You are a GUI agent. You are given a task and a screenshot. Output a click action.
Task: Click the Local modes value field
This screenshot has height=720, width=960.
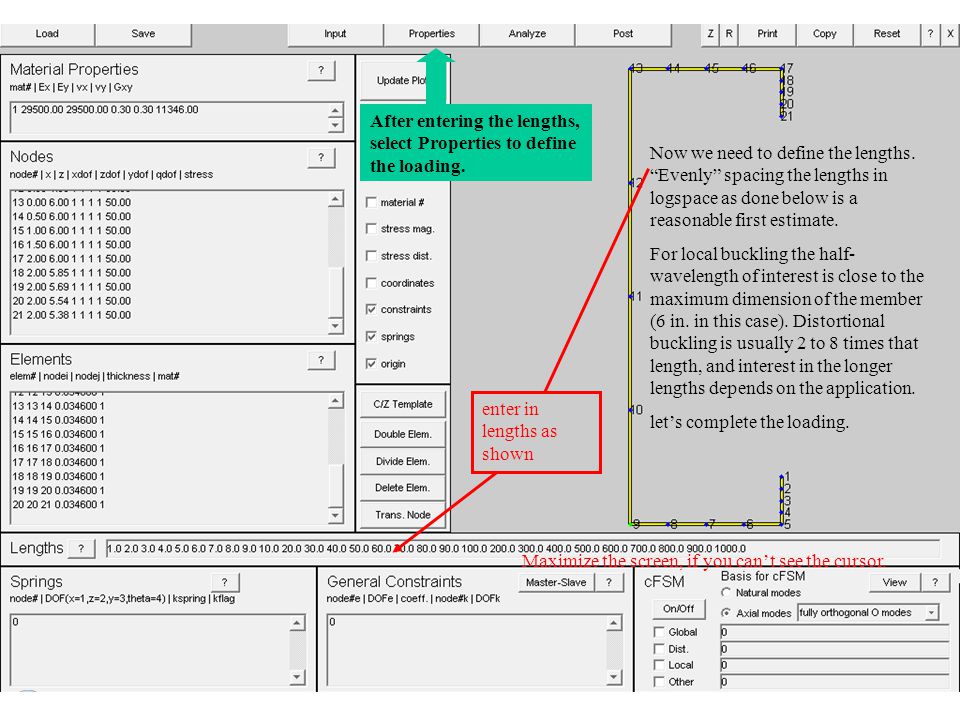pos(834,666)
